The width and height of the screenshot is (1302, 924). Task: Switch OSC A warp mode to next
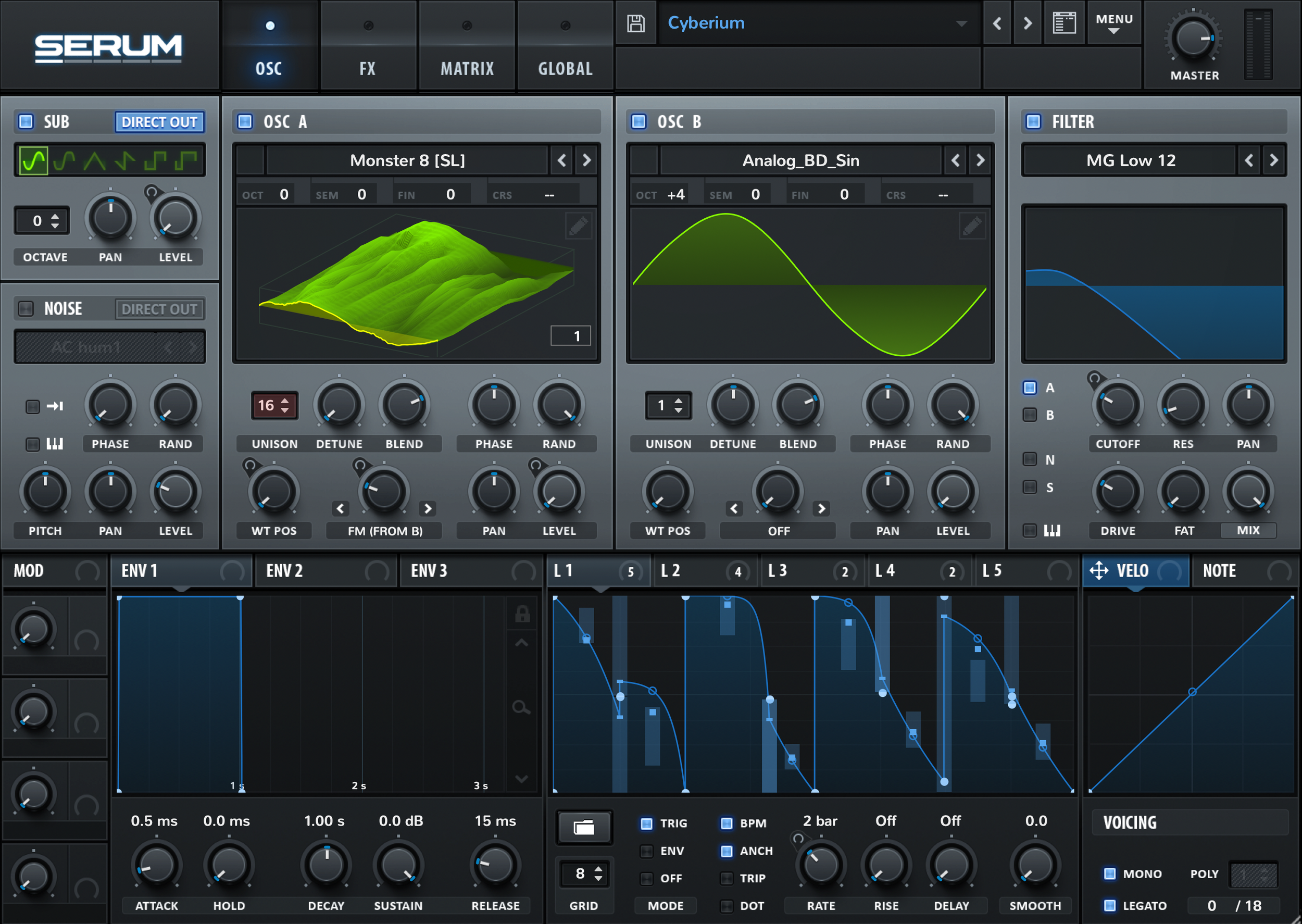pos(428,508)
